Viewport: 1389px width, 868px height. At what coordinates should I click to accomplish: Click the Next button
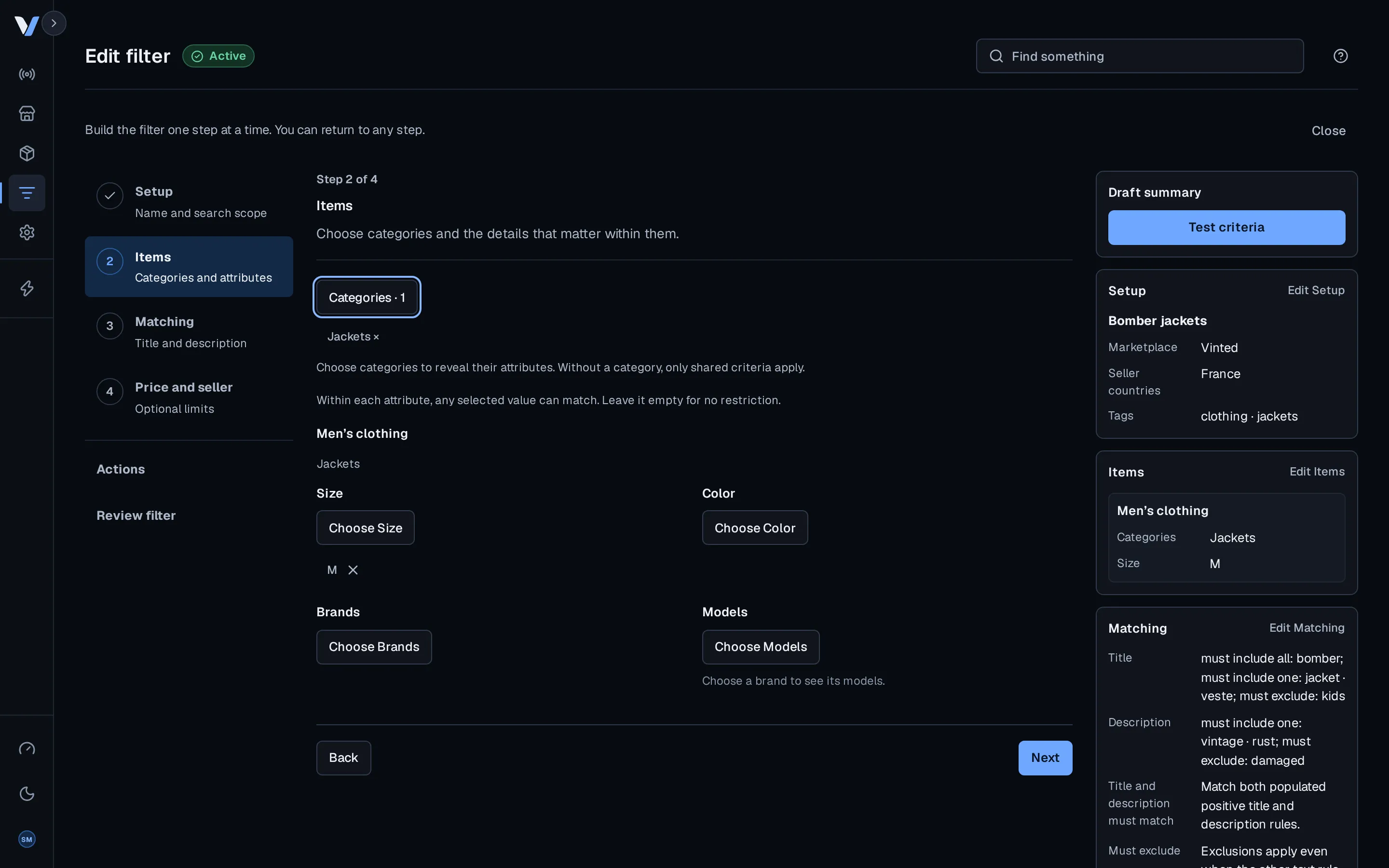pos(1045,758)
